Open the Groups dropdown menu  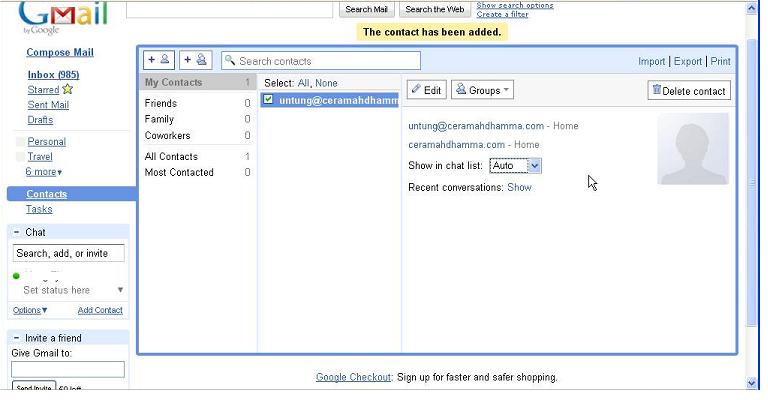coord(483,90)
